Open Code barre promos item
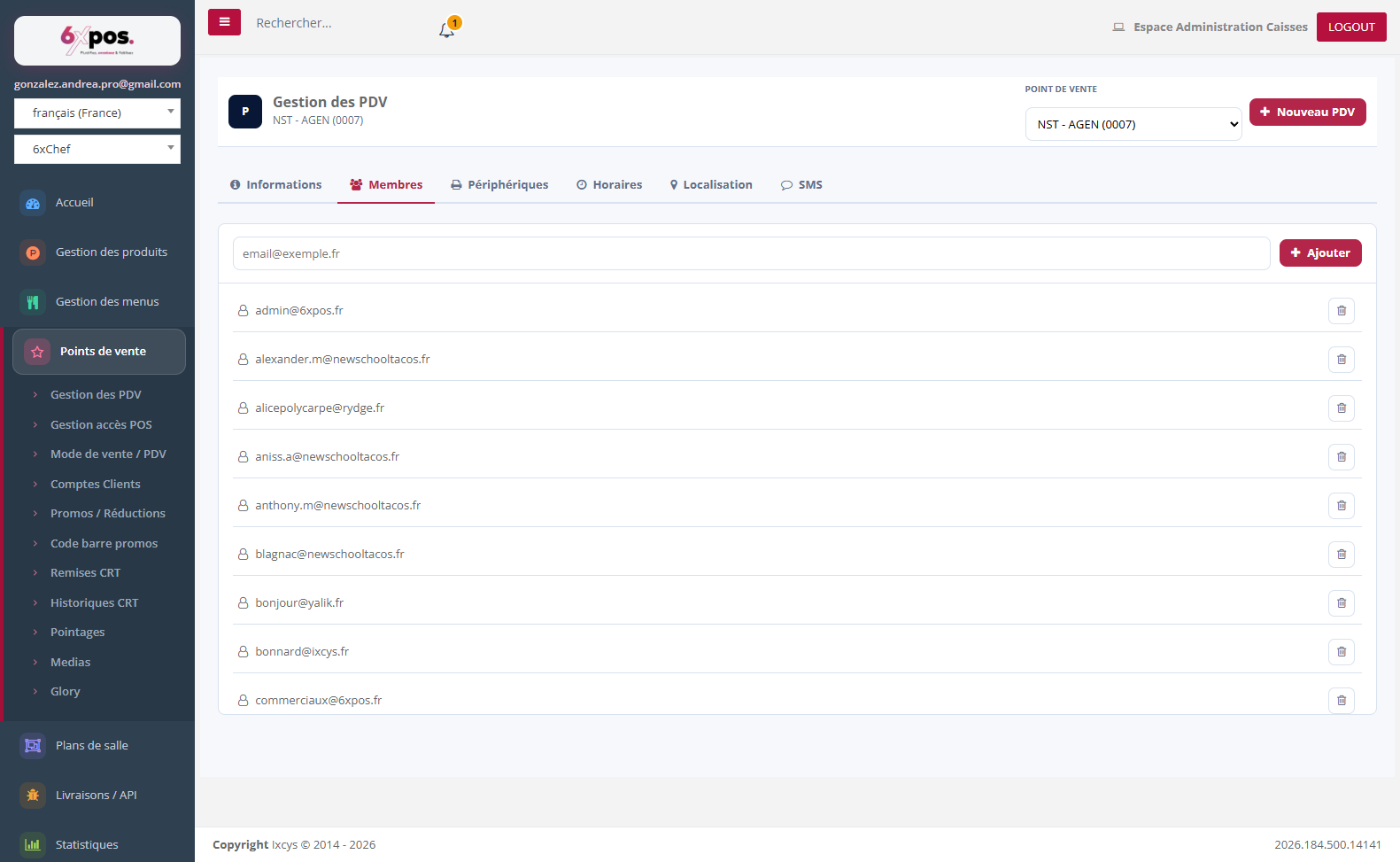Screen dimensions: 1400x862 [104, 544]
